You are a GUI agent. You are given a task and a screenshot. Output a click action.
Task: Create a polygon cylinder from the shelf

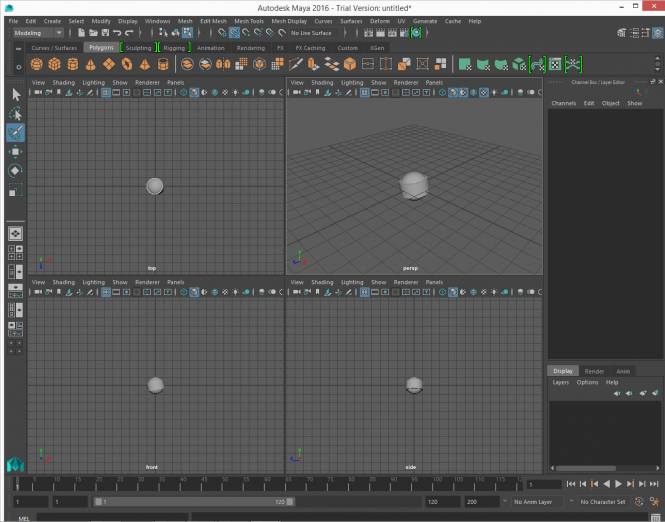click(73, 64)
